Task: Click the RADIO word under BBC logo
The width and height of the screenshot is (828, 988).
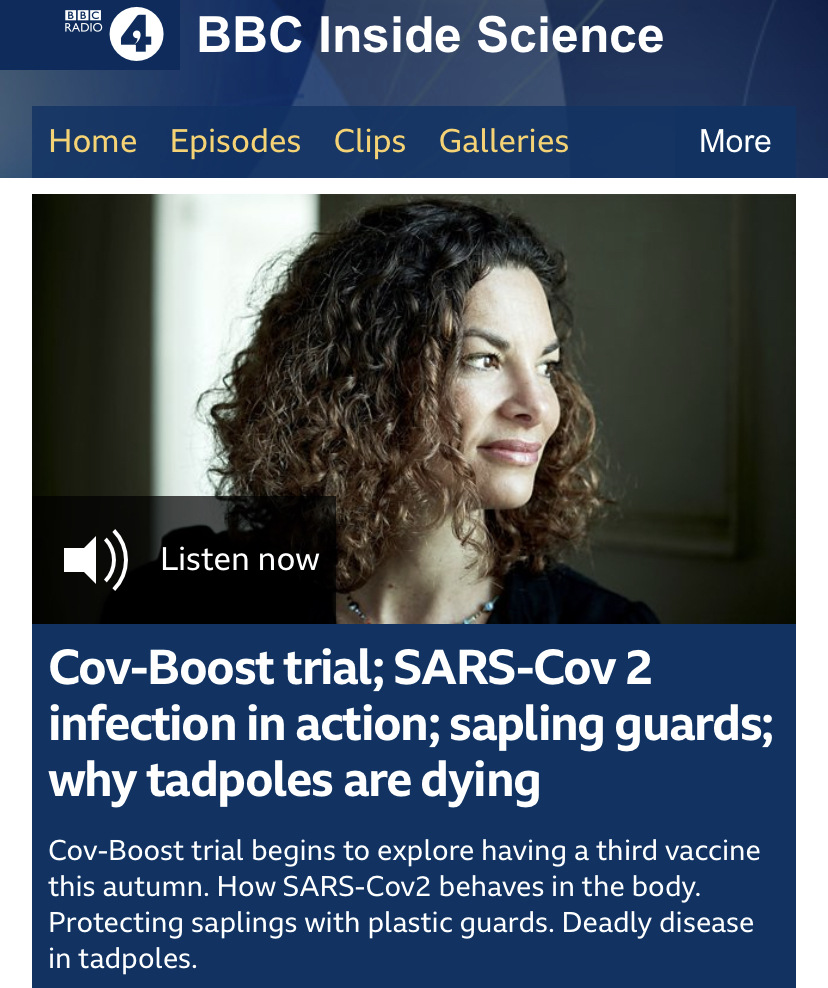Action: pos(83,28)
